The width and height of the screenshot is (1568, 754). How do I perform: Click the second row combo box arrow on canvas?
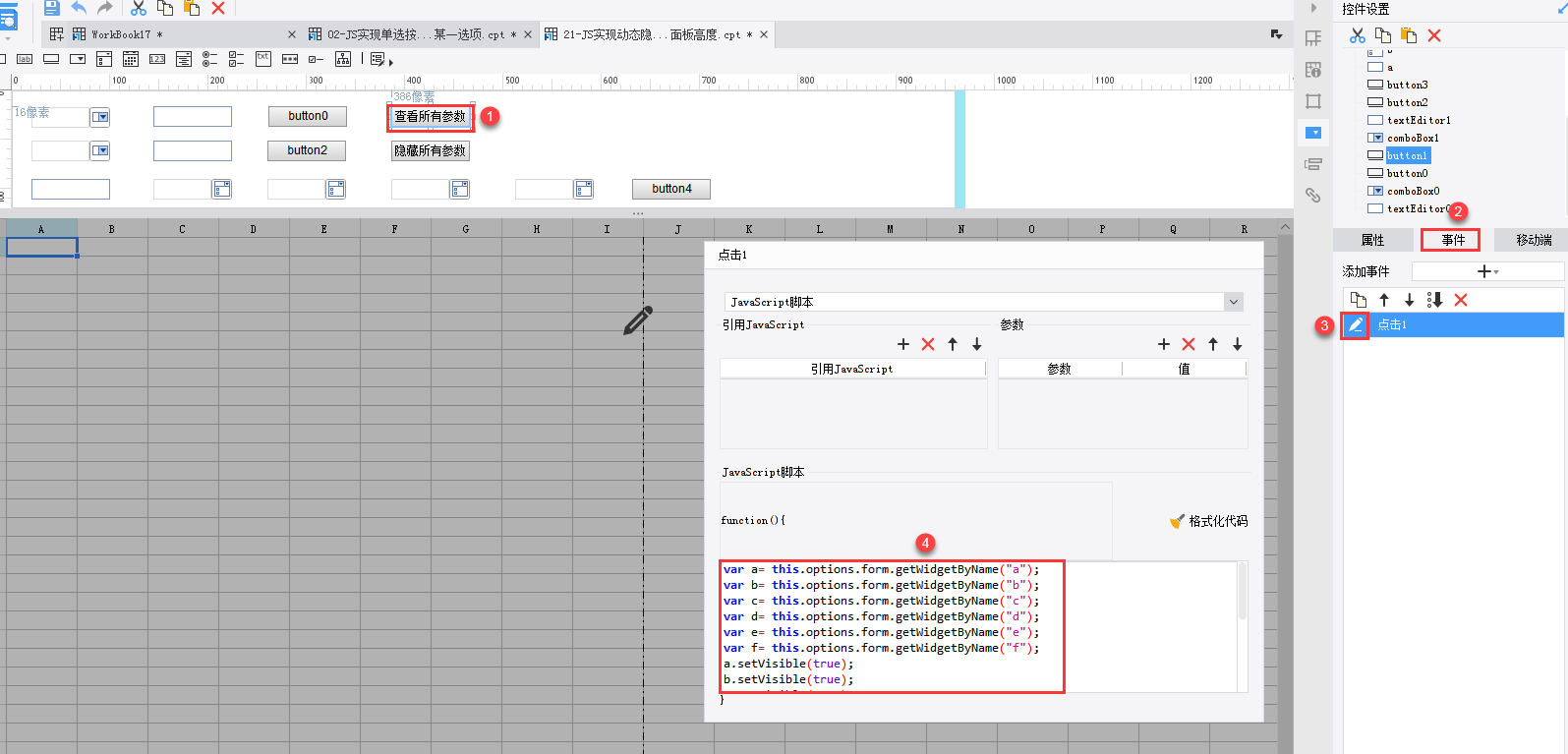(100, 150)
